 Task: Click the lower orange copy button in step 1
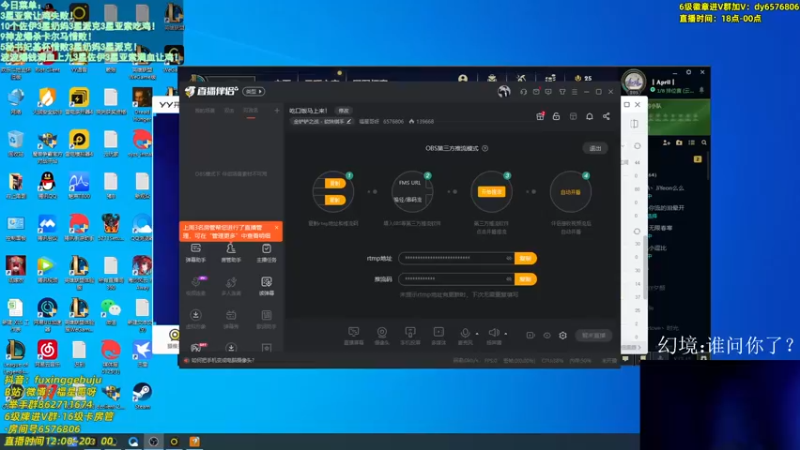pos(335,200)
